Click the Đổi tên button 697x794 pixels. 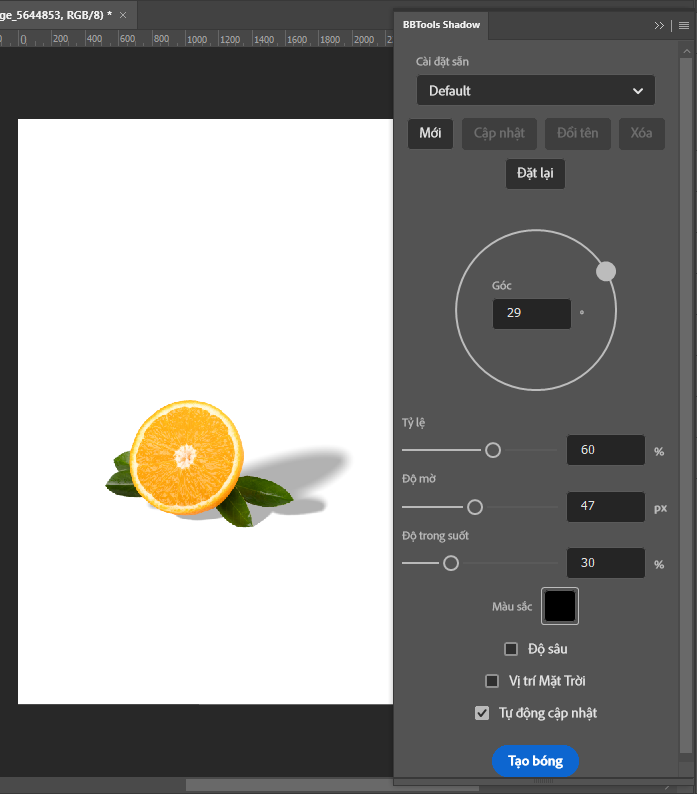(x=578, y=134)
